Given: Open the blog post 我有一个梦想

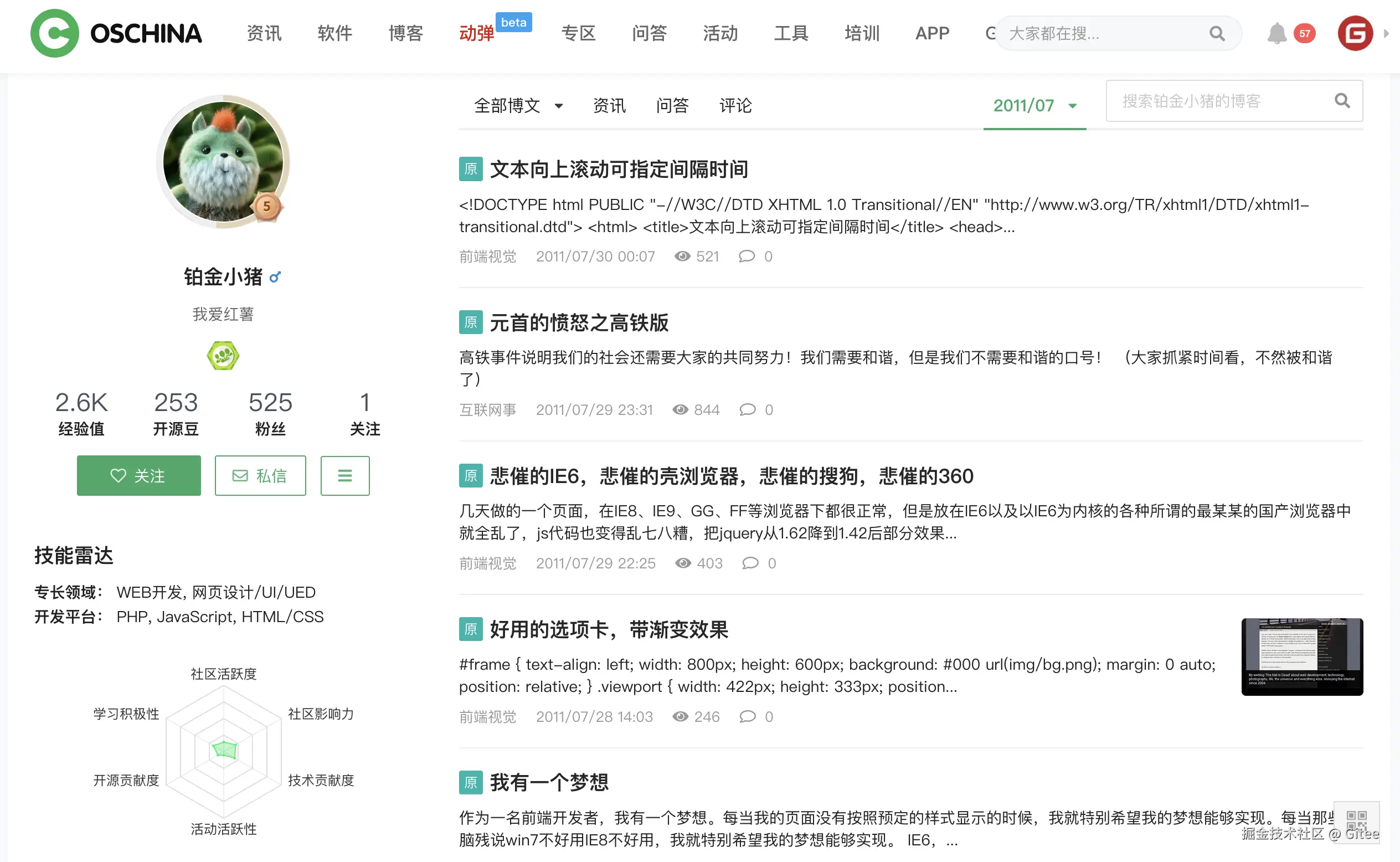Looking at the screenshot, I should point(549,783).
